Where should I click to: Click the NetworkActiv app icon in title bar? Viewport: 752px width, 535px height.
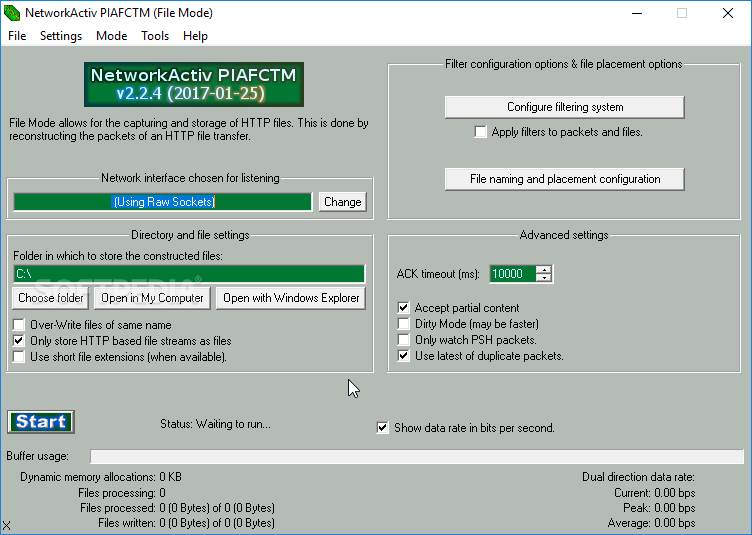[x=12, y=13]
